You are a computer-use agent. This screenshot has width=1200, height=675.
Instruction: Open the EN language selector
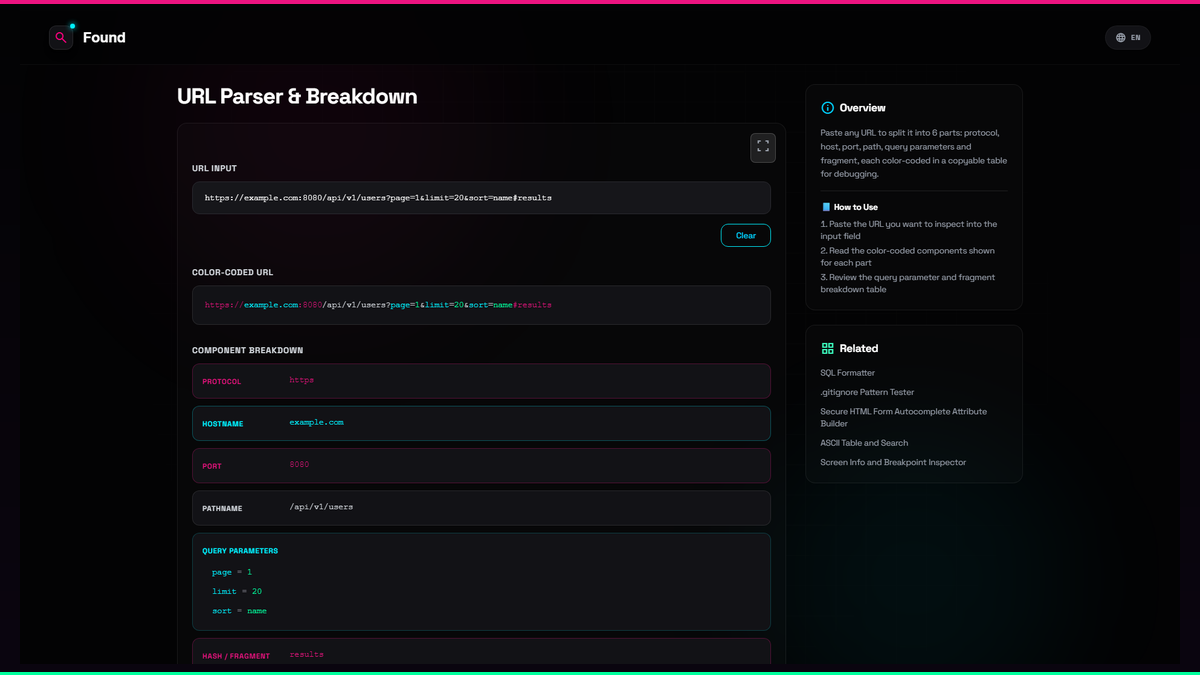coord(1128,38)
